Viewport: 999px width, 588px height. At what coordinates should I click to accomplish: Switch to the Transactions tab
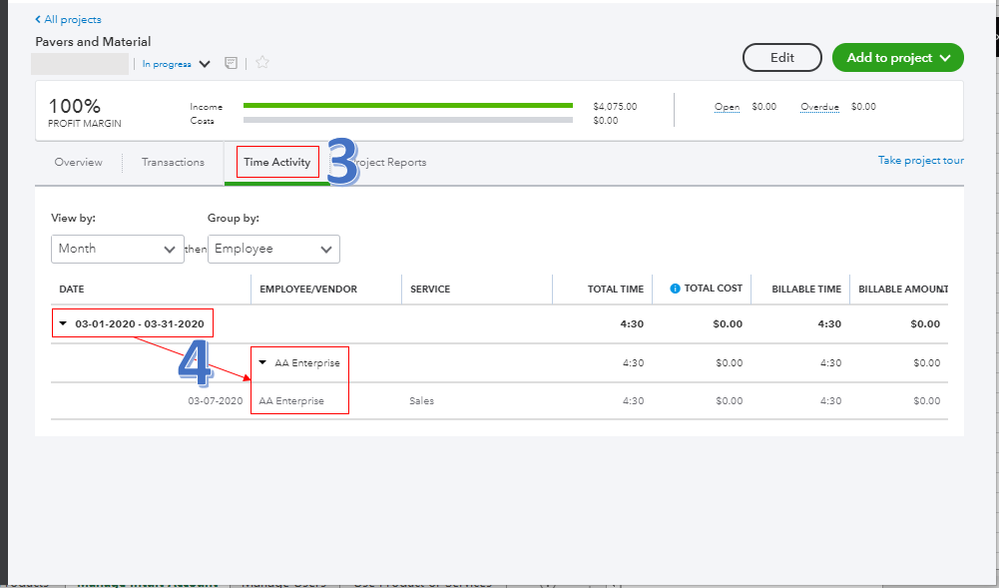coord(173,162)
